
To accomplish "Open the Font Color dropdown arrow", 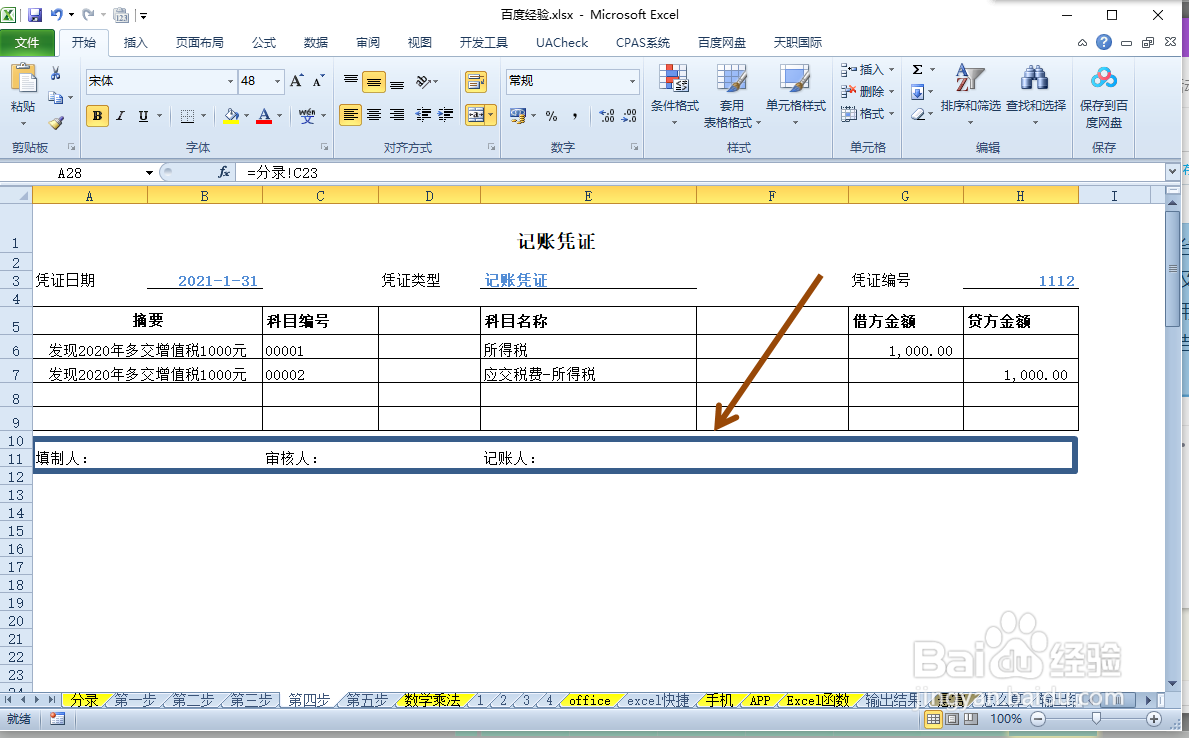I will (280, 116).
